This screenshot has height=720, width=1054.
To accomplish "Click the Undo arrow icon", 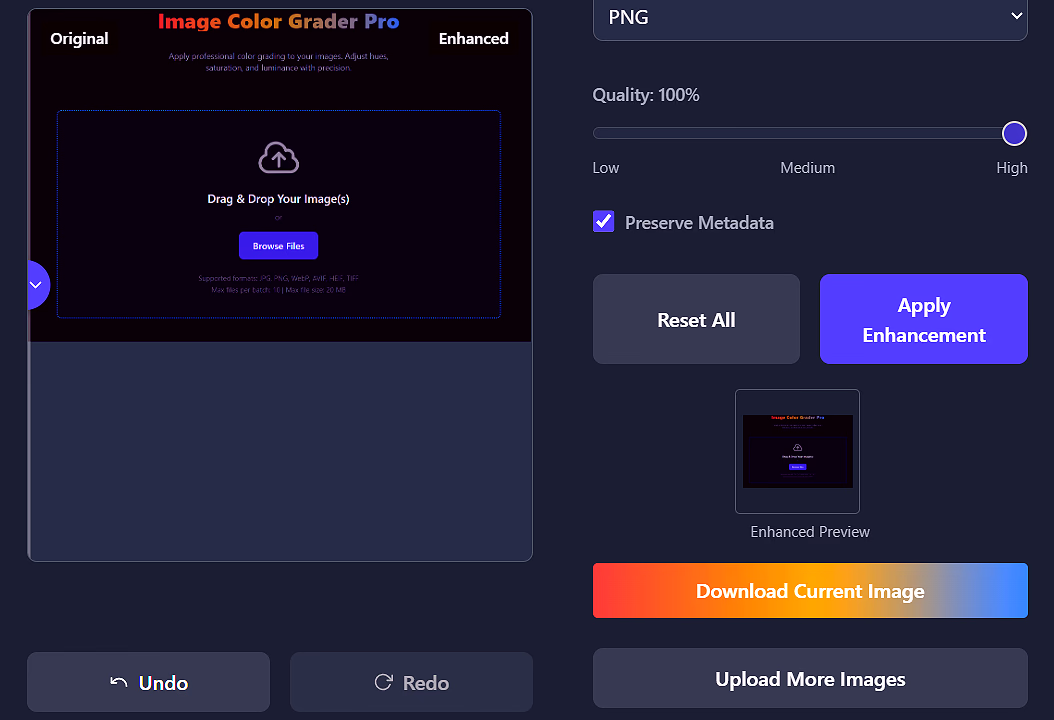I will point(119,683).
